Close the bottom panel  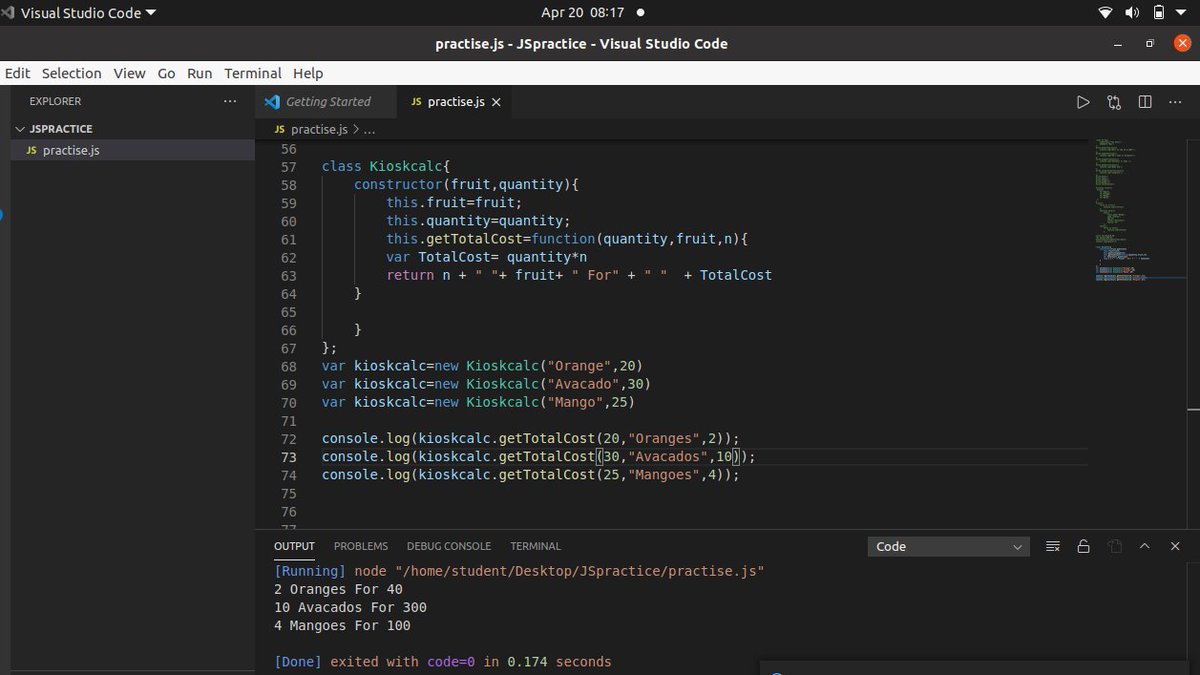1175,546
